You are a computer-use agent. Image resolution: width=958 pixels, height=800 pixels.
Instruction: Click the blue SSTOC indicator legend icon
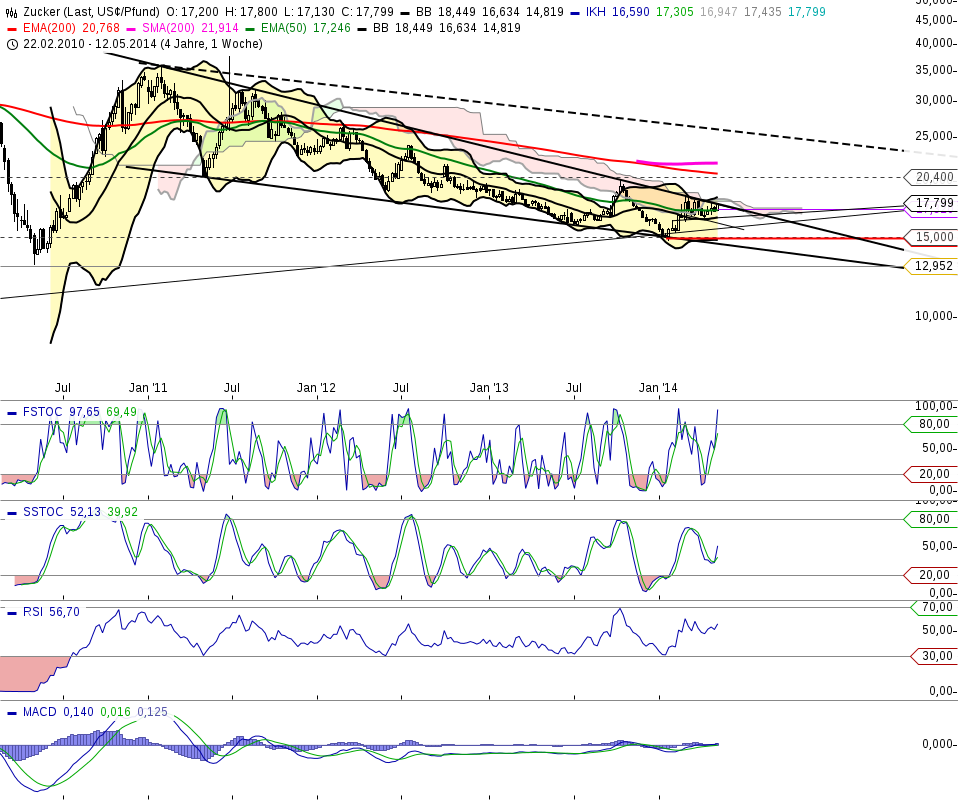(12, 510)
